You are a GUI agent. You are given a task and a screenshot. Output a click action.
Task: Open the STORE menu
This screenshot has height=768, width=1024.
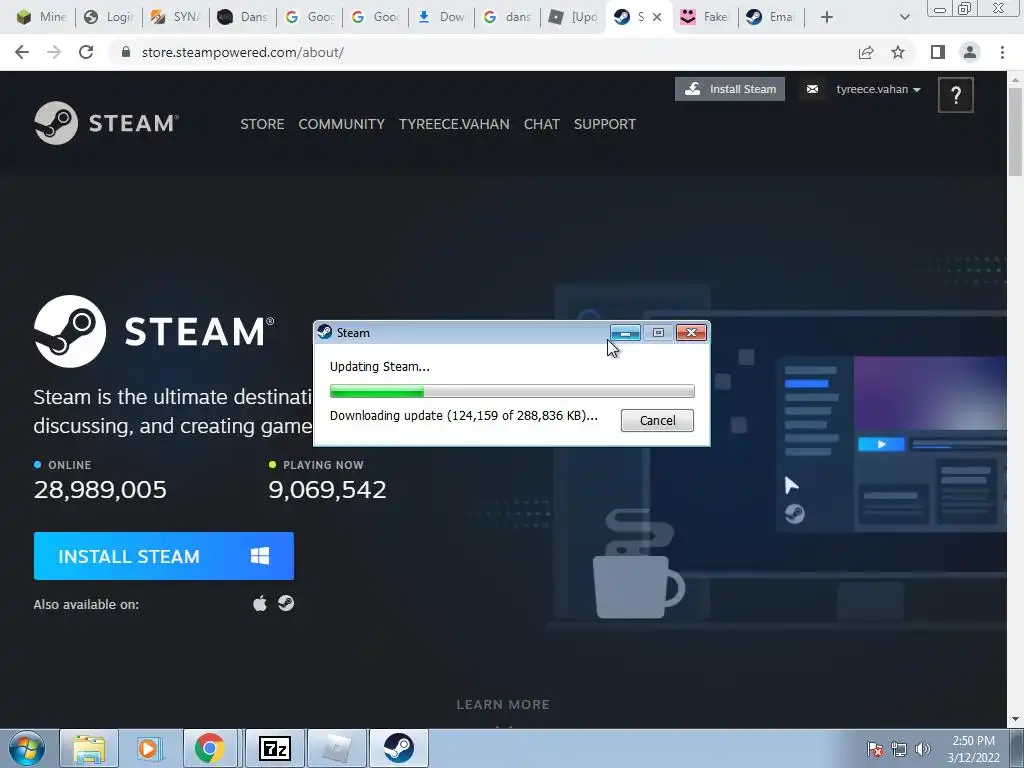[262, 124]
